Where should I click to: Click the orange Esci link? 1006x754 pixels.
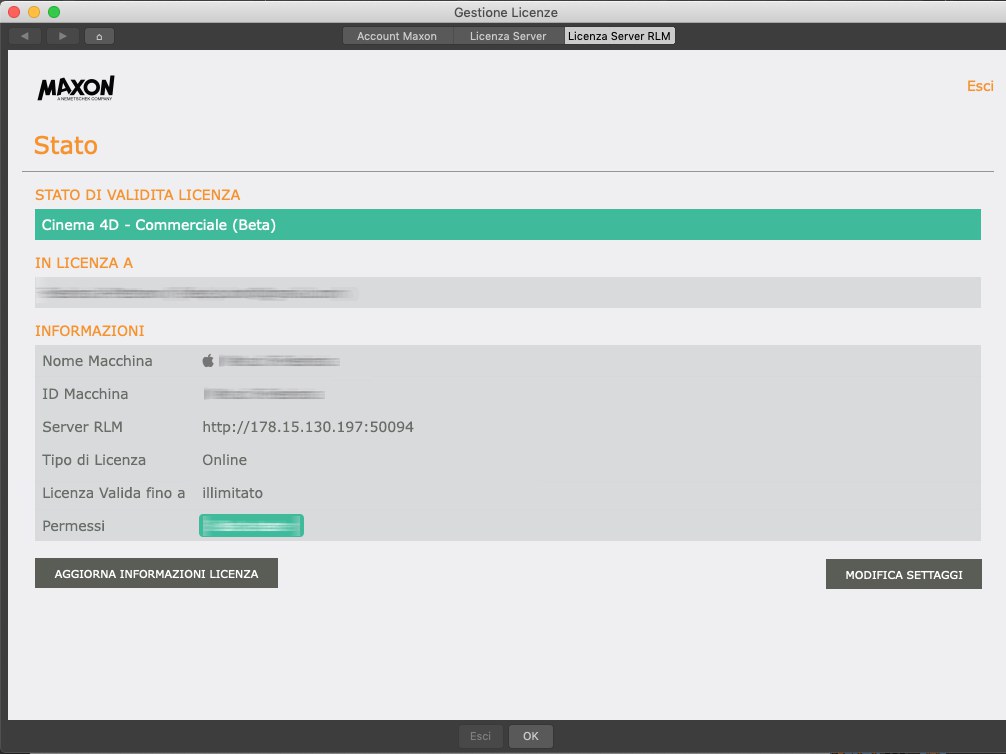(980, 86)
